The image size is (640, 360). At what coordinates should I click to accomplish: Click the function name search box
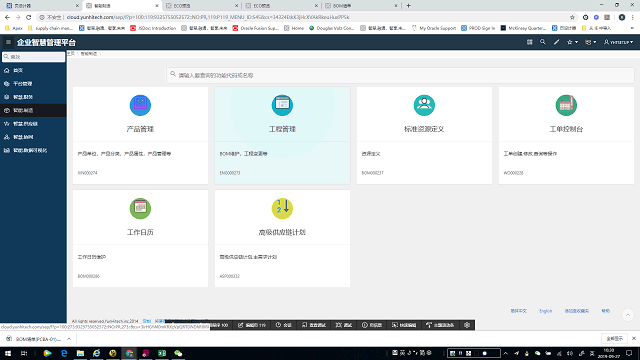tap(400, 75)
